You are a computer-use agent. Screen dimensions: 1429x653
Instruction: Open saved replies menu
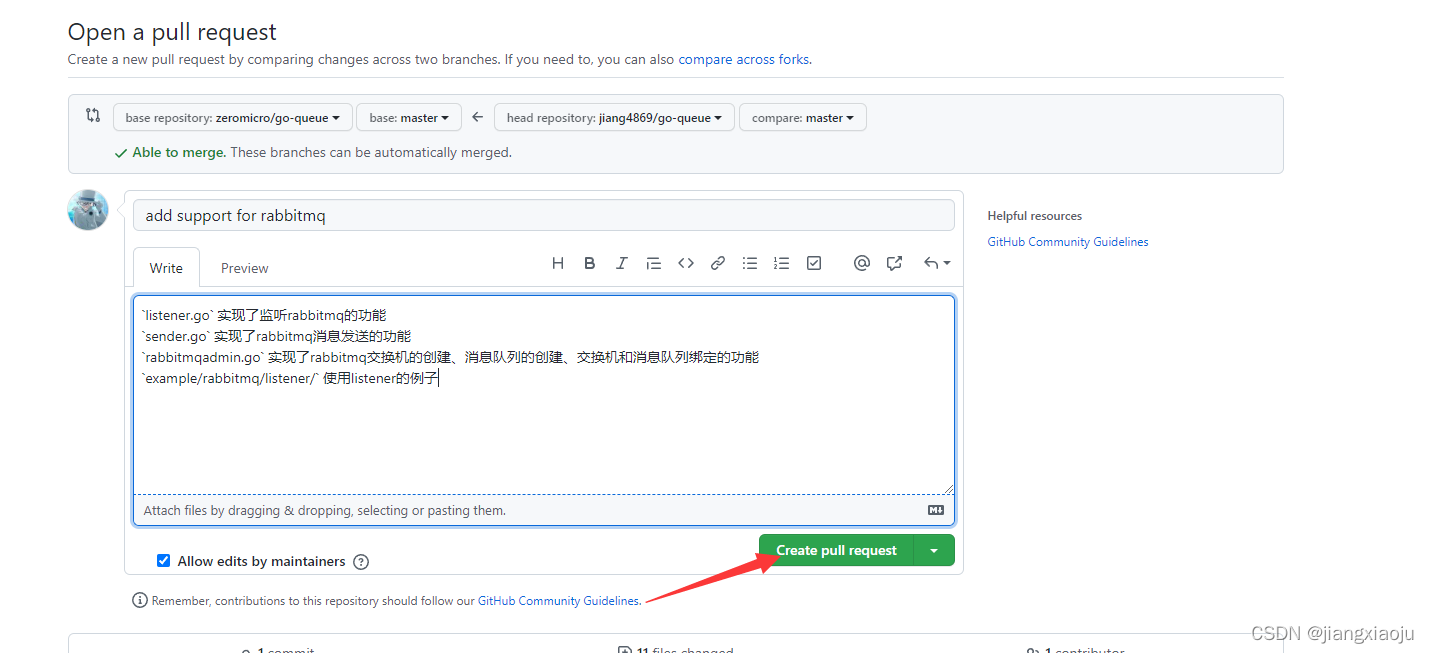pos(937,263)
